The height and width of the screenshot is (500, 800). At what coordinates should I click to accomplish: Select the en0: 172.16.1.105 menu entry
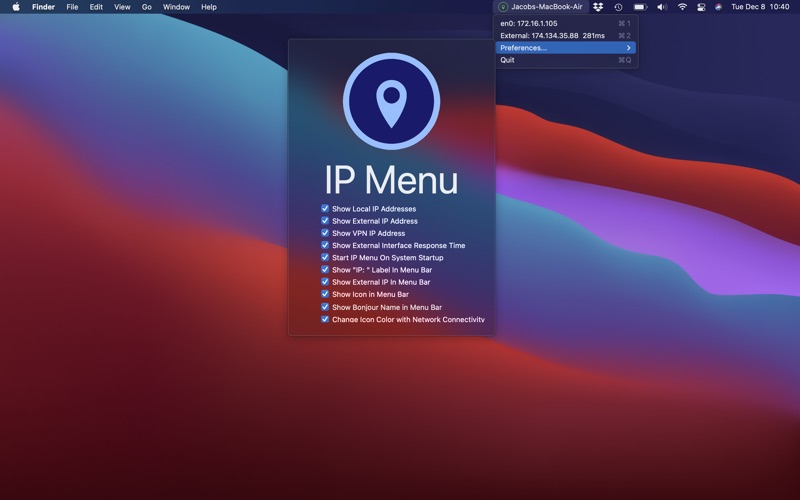point(566,23)
